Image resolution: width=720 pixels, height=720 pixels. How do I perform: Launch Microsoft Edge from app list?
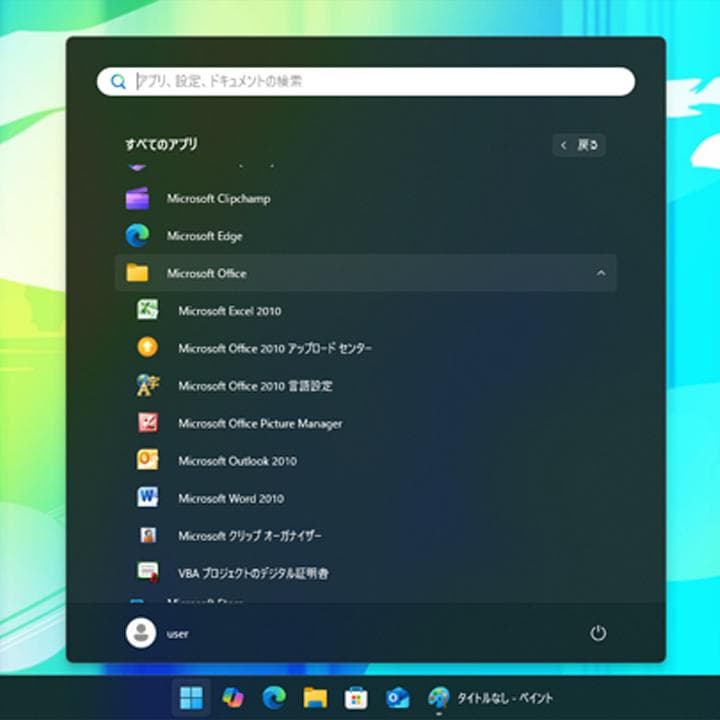point(137,236)
